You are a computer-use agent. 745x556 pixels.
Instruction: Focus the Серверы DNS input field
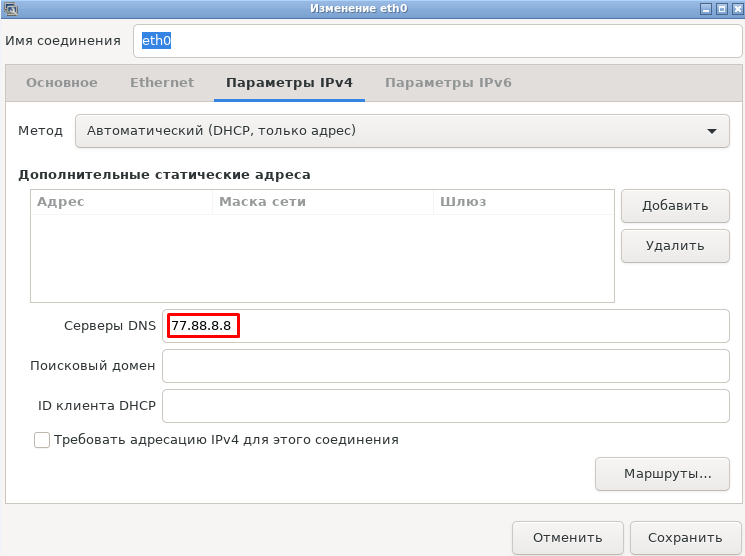point(446,326)
